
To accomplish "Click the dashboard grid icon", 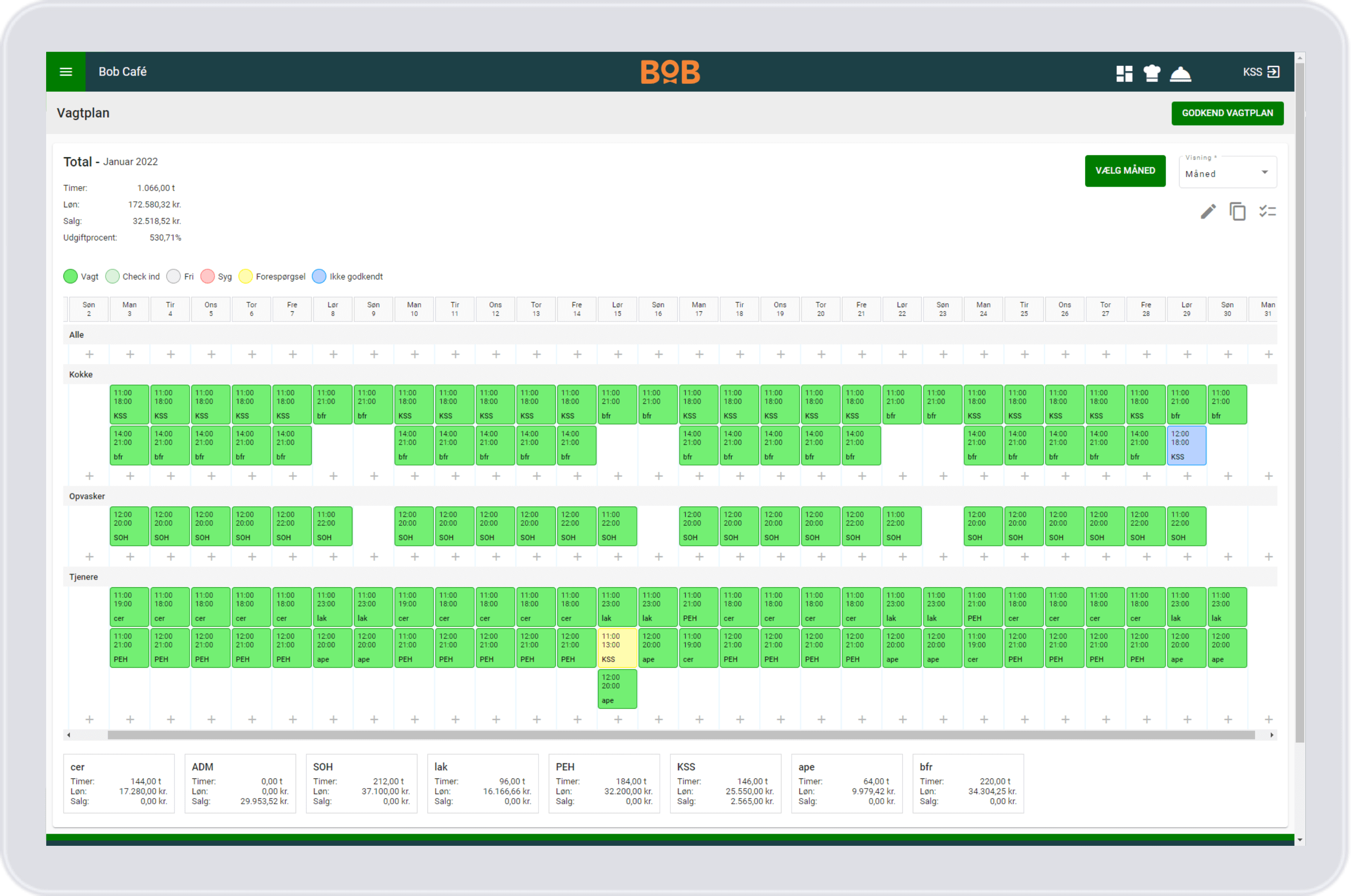I will pyautogui.click(x=1124, y=73).
